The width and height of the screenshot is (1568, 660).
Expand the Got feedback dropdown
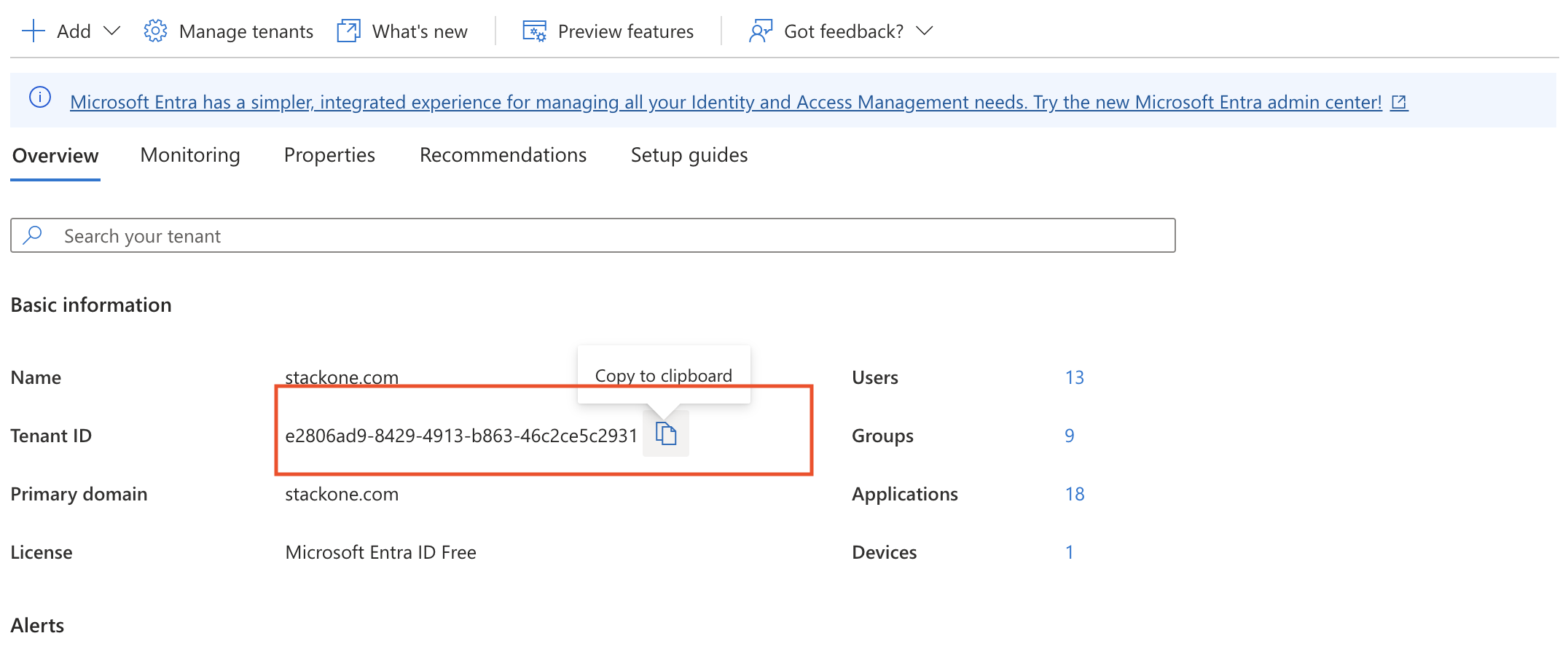[924, 32]
